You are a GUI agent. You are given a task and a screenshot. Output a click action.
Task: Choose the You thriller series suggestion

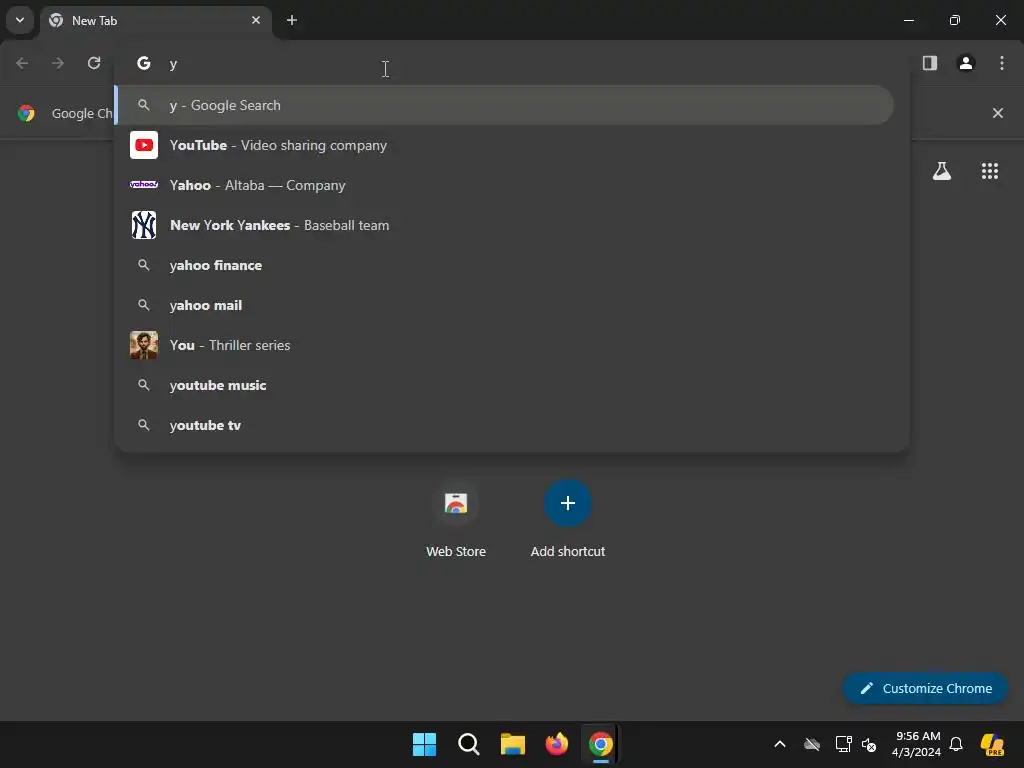point(504,345)
